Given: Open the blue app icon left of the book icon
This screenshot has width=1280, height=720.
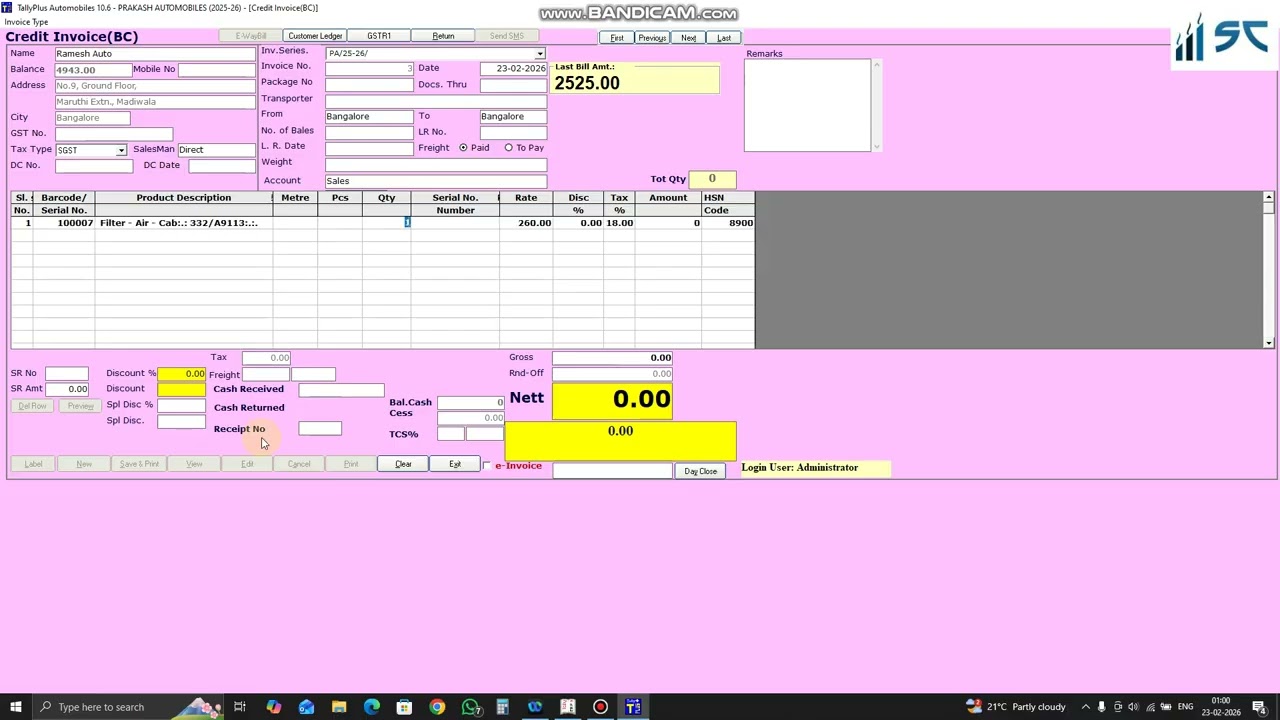Looking at the screenshot, I should tap(535, 707).
